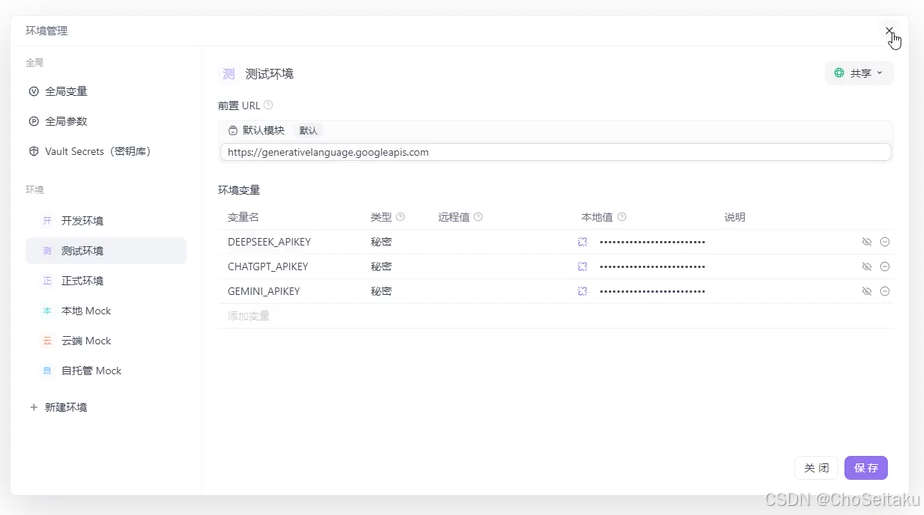Open the 共享 sharing dropdown
This screenshot has height=515, width=924.
pos(859,73)
